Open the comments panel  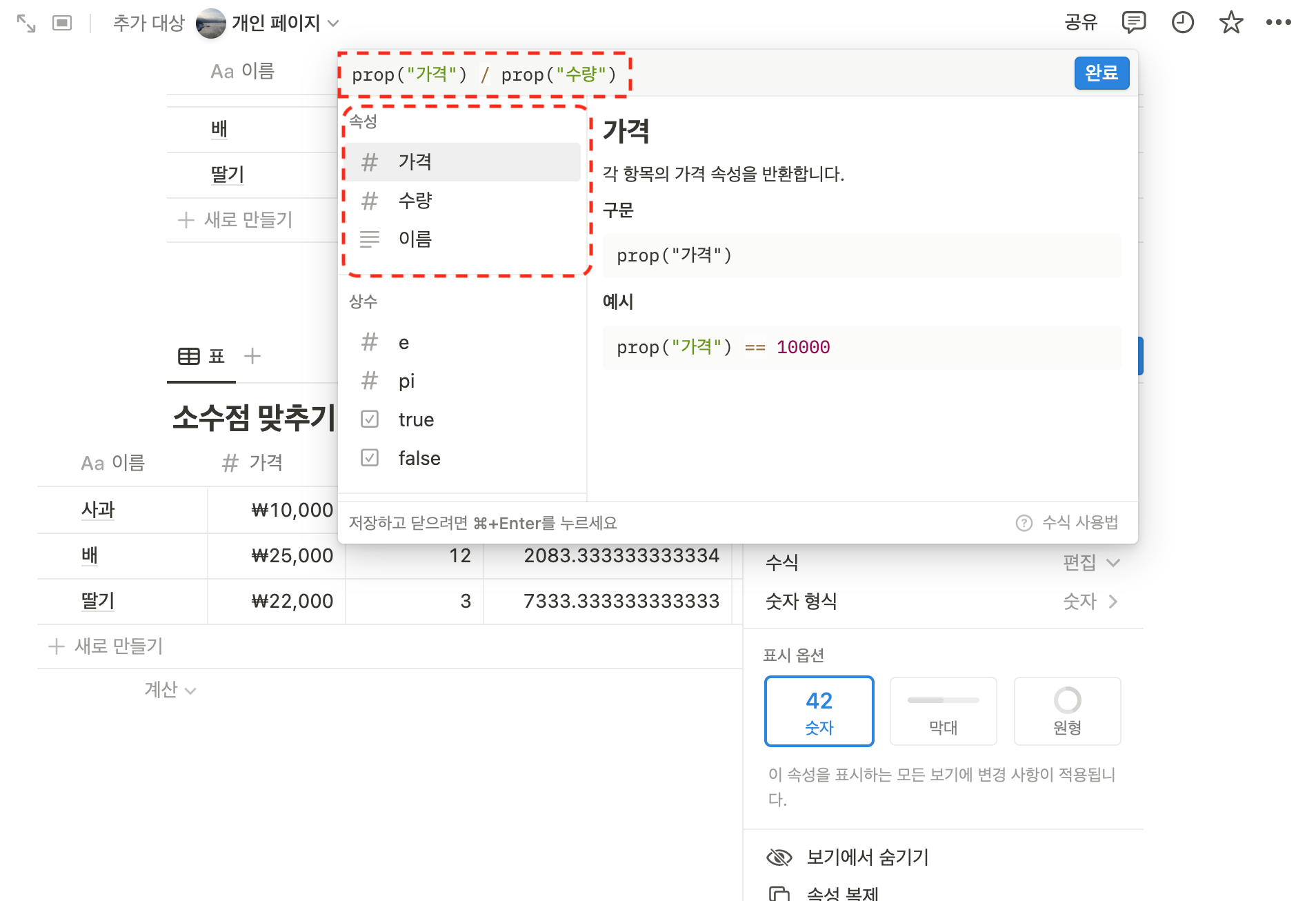1134,22
